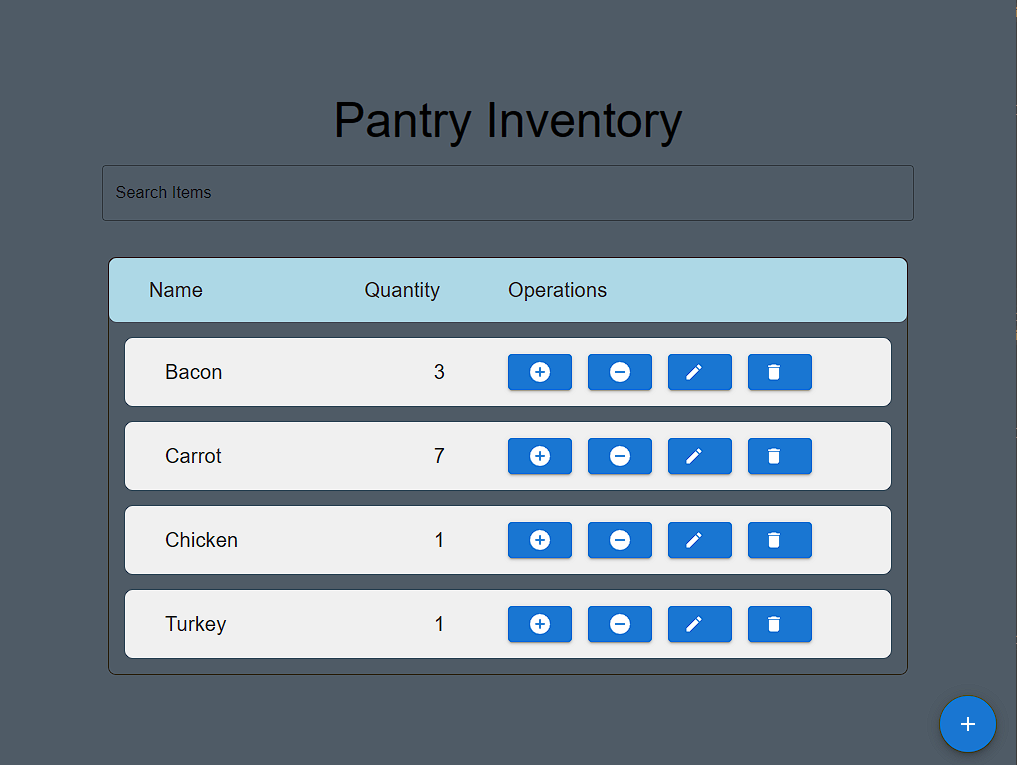Delete the Carrot row using trash icon

click(780, 456)
